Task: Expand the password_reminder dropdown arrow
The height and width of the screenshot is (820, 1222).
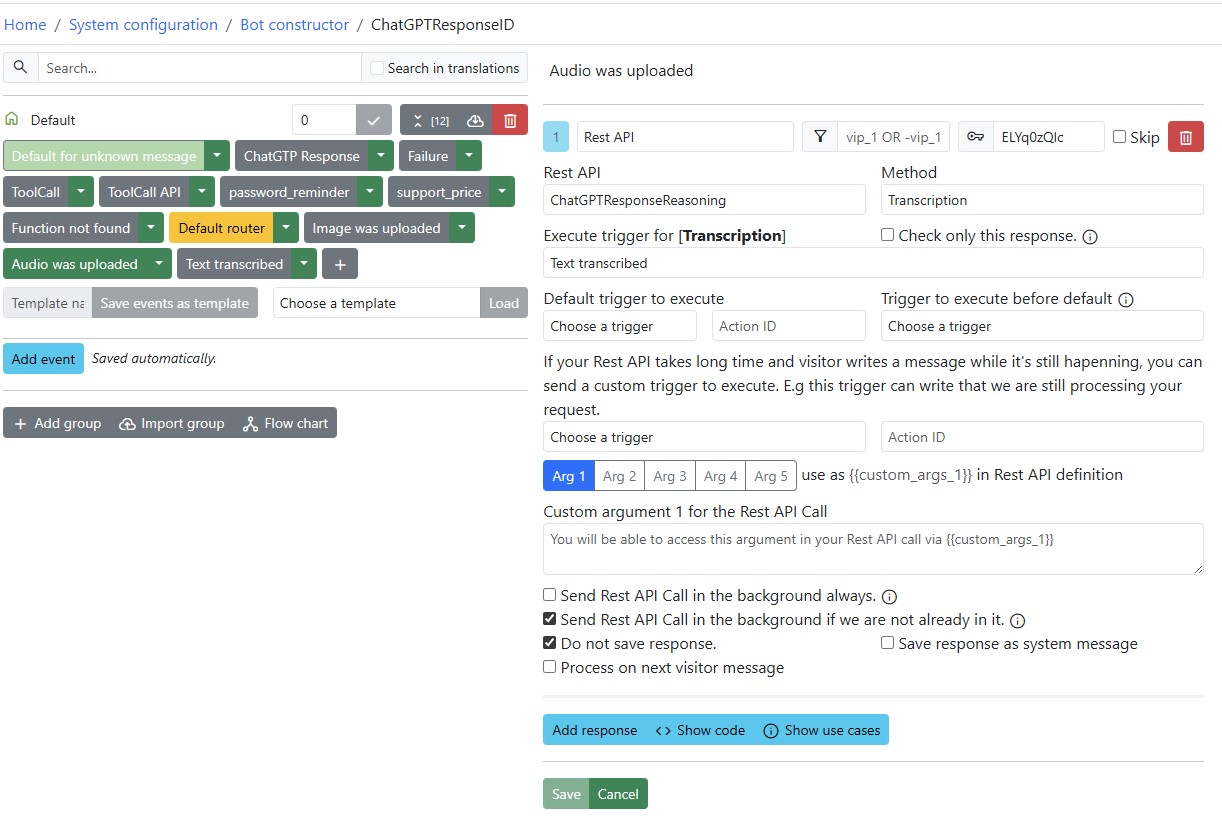Action: [x=370, y=192]
